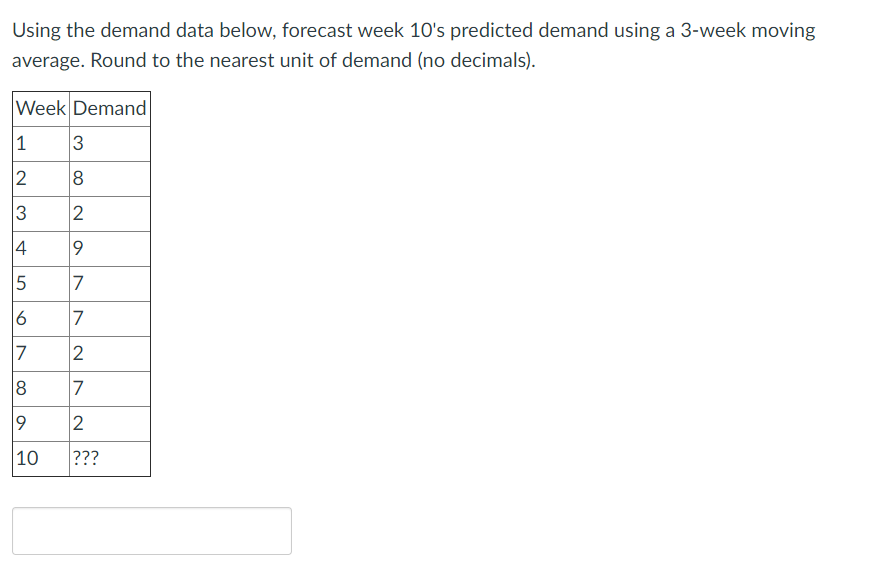Click the answer input field

150,530
